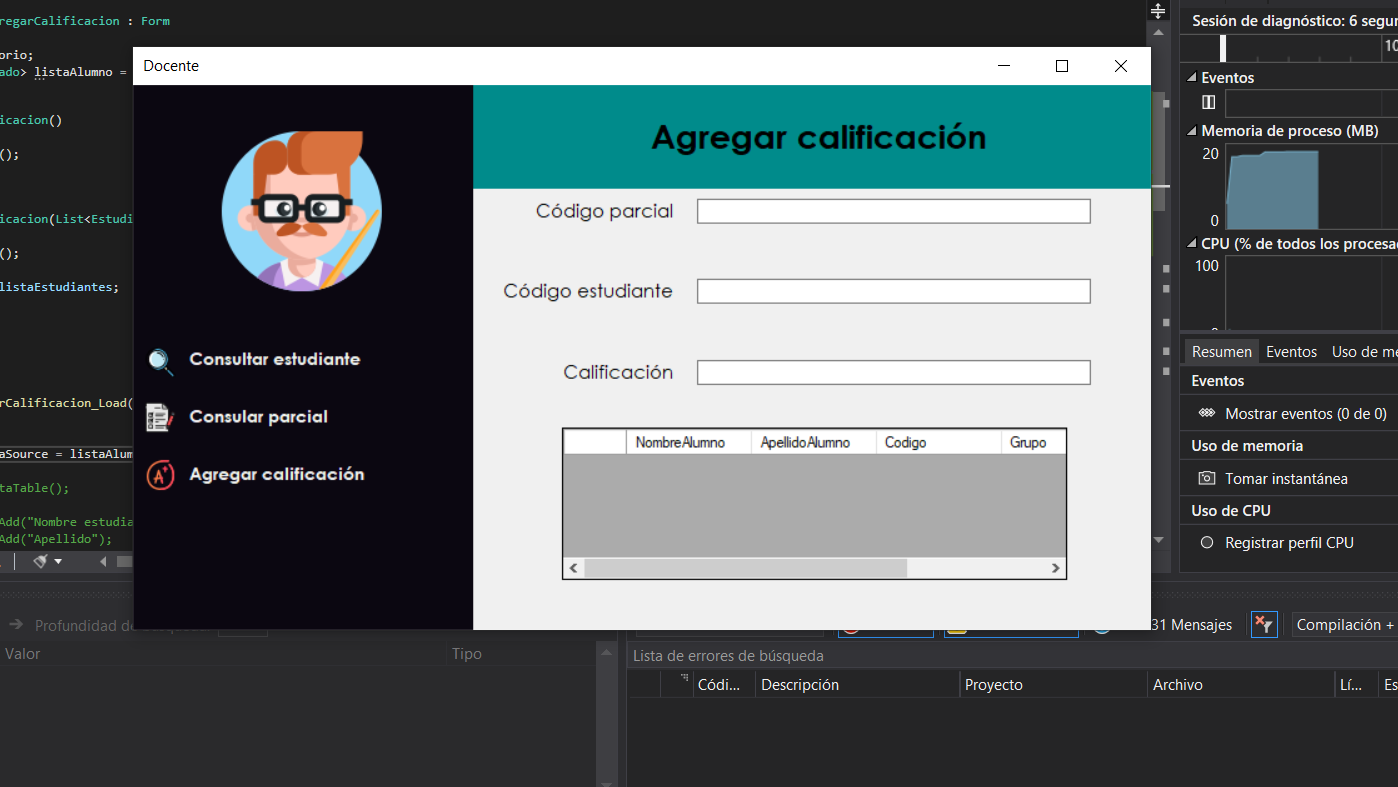This screenshot has height=787, width=1398.
Task: Click the document icon beside Consular parcial
Action: coord(160,418)
